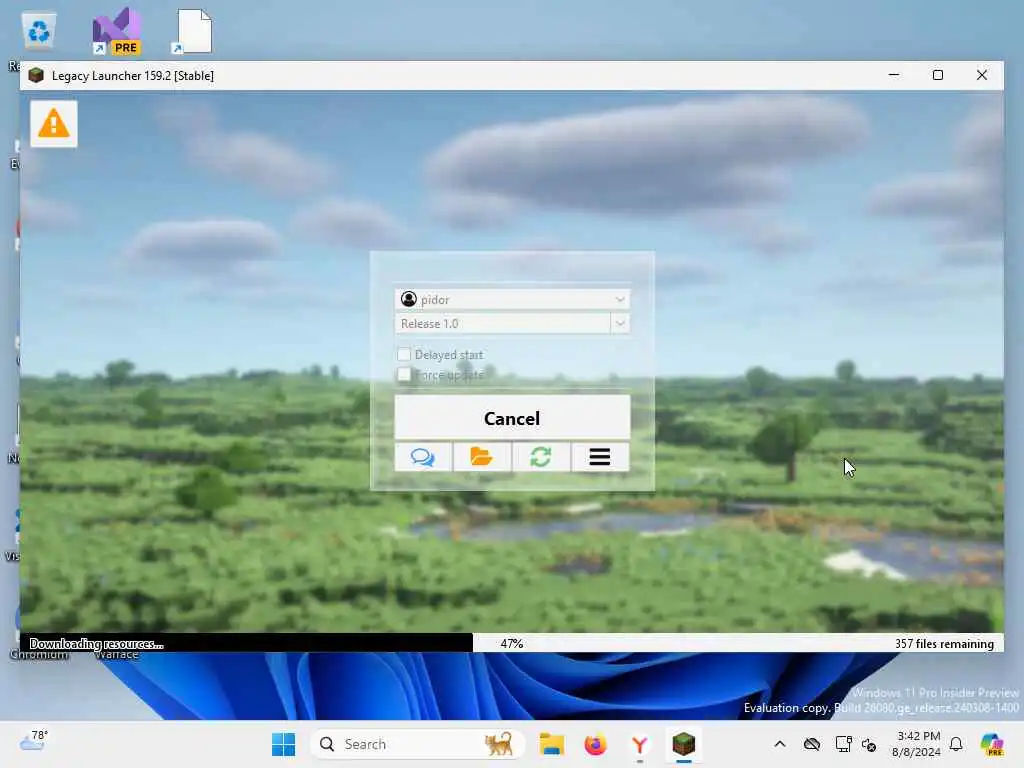Open the blank document desktop shortcut
1024x768 pixels.
[x=193, y=31]
